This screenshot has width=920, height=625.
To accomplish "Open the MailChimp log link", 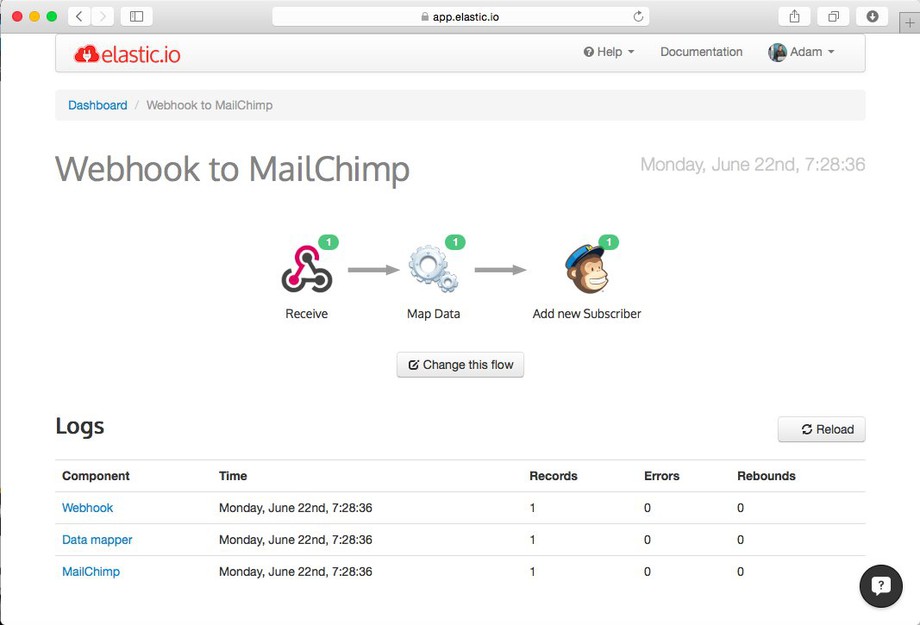I will (x=91, y=571).
